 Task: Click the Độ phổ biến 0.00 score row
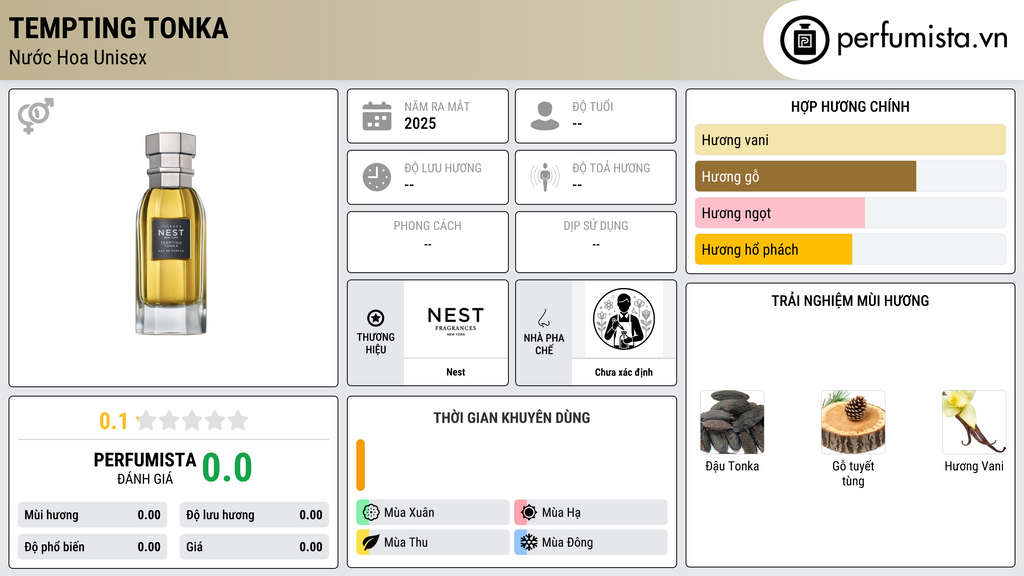(92, 547)
